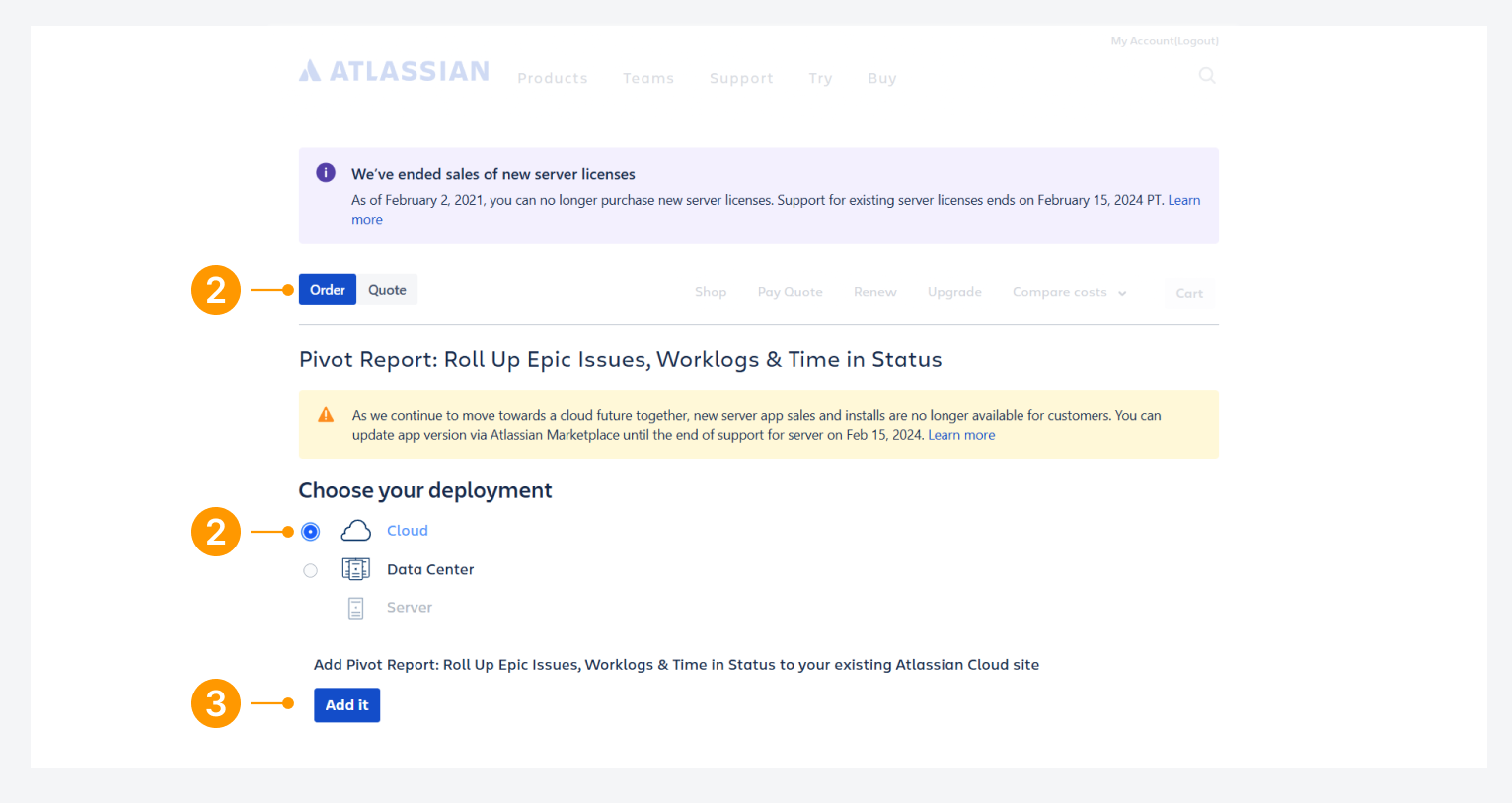This screenshot has width=1512, height=803.
Task: Expand the Compare costs dropdown
Action: click(x=1069, y=292)
